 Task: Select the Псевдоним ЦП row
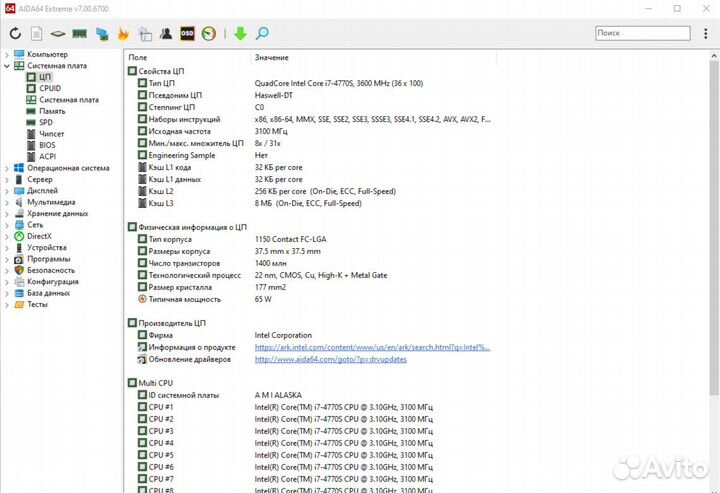coord(309,95)
